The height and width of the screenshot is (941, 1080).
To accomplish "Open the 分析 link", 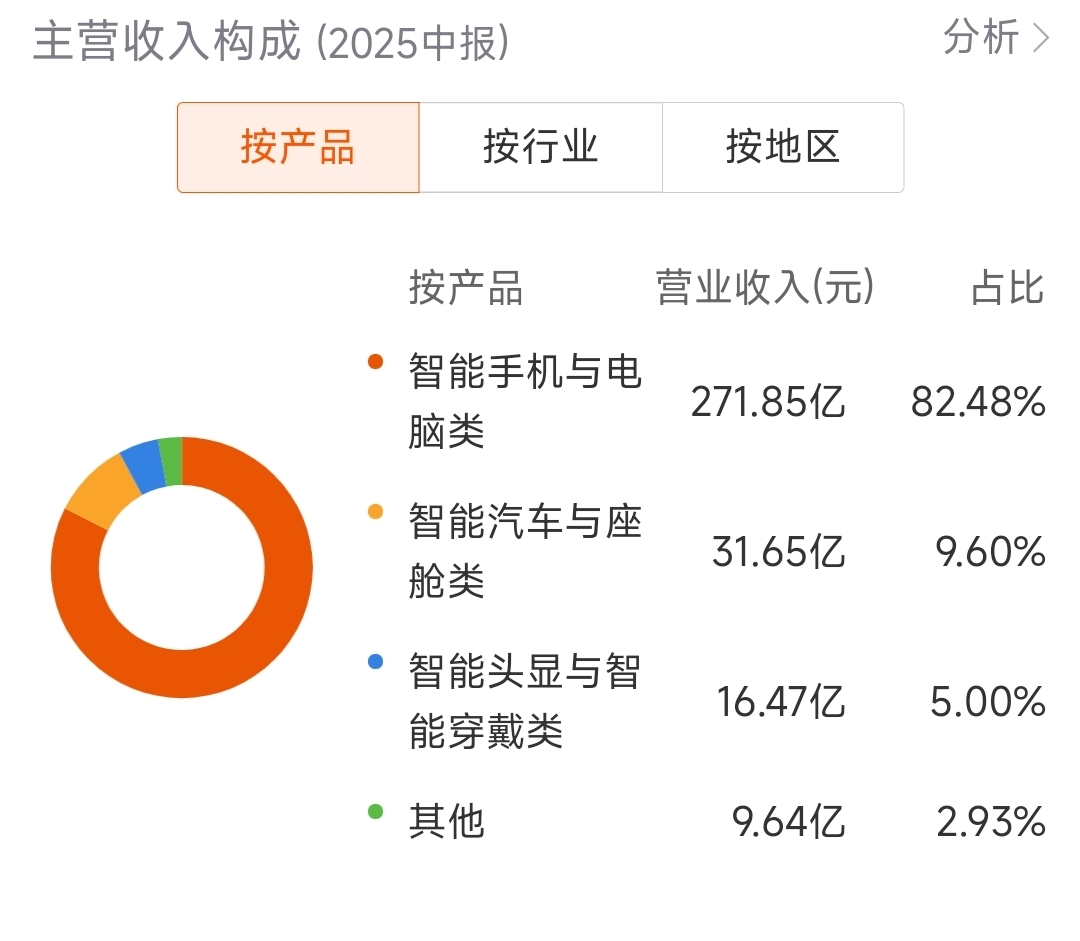I will pyautogui.click(x=981, y=38).
